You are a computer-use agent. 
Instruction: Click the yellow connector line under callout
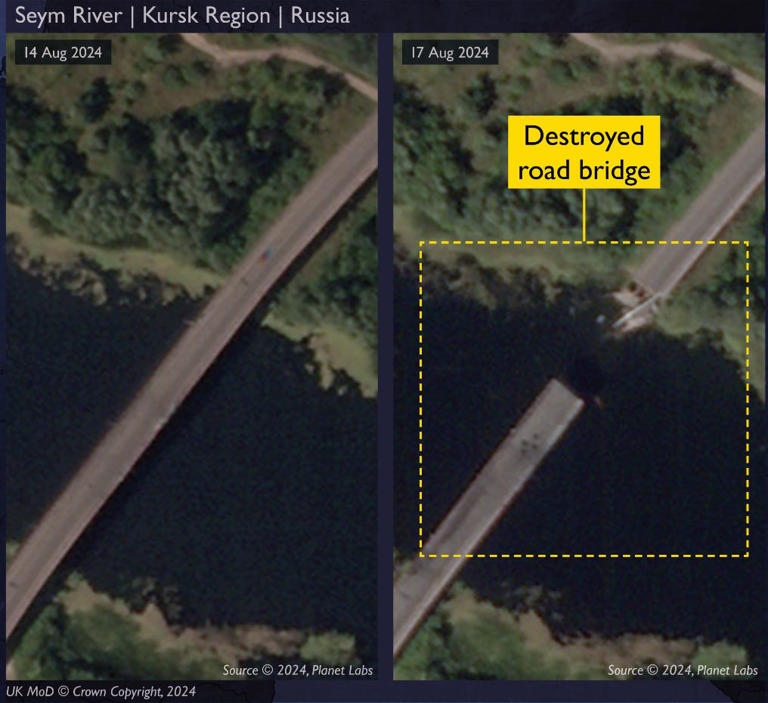click(x=584, y=215)
